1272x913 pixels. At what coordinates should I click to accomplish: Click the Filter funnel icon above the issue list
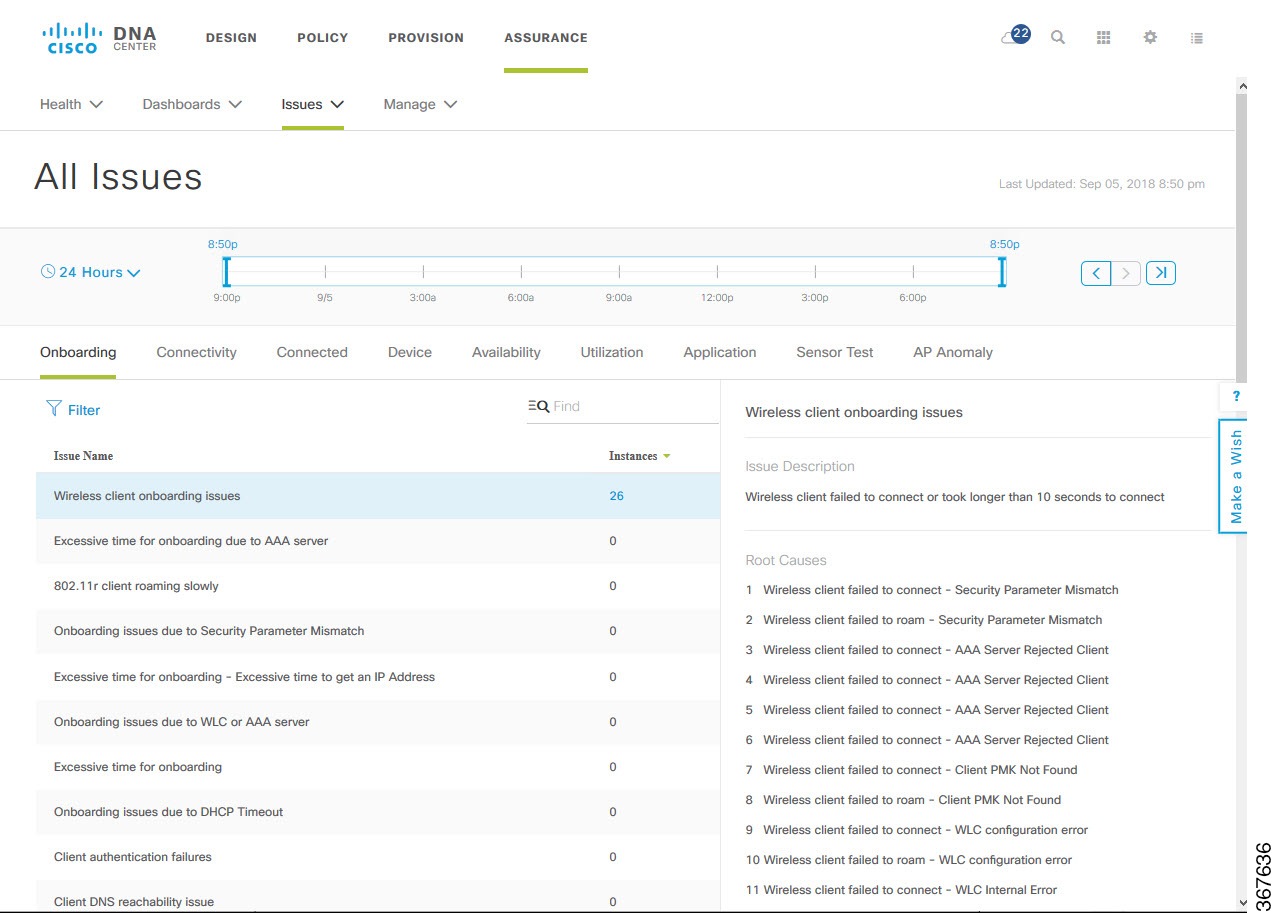point(54,409)
